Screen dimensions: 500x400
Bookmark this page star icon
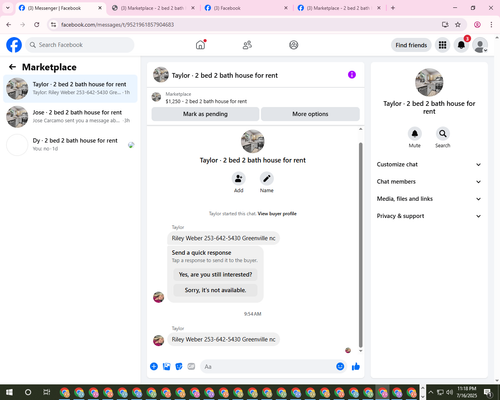[458, 25]
